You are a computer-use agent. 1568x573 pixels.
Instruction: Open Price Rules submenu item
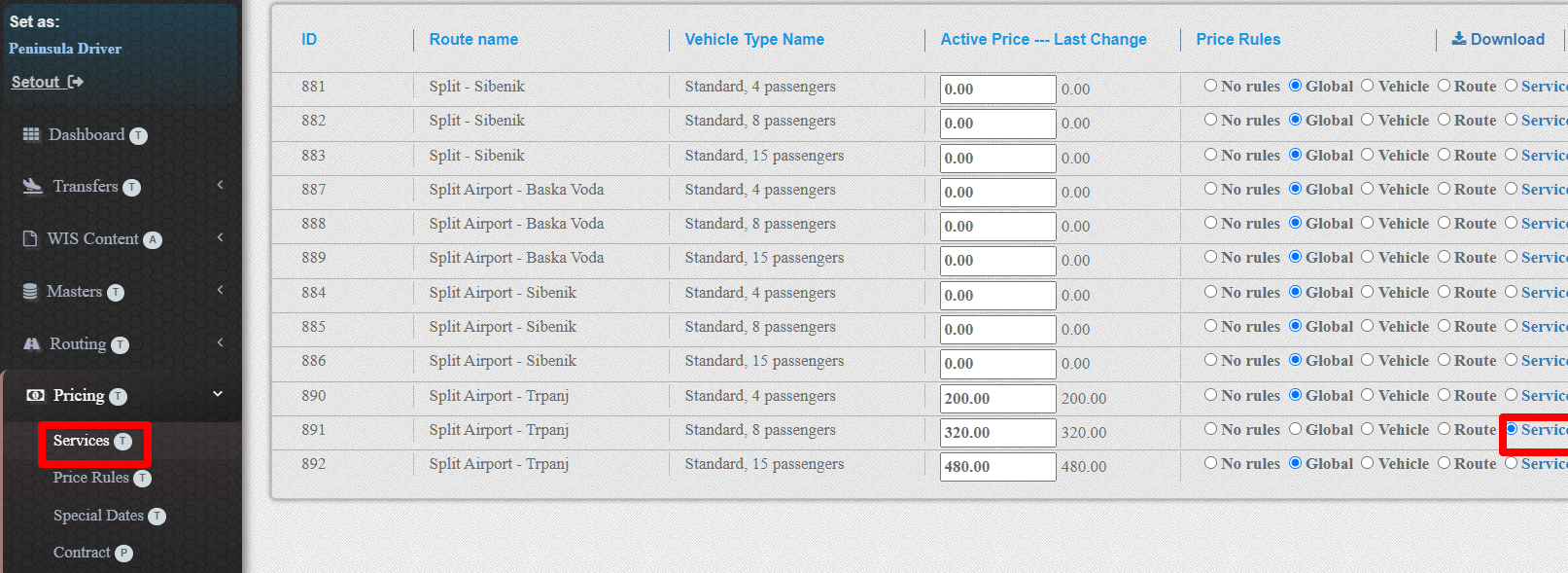click(x=90, y=478)
